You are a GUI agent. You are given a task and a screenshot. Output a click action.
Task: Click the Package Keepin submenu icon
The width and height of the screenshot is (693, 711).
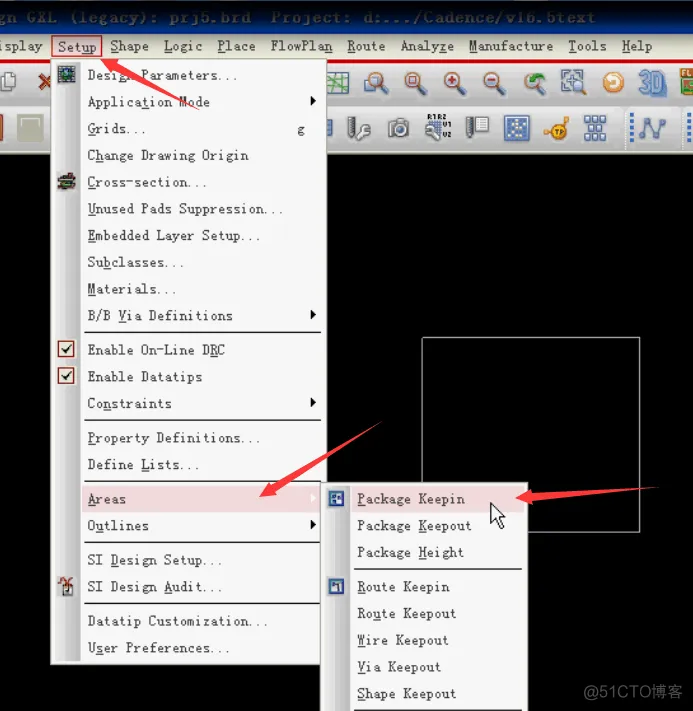point(336,499)
